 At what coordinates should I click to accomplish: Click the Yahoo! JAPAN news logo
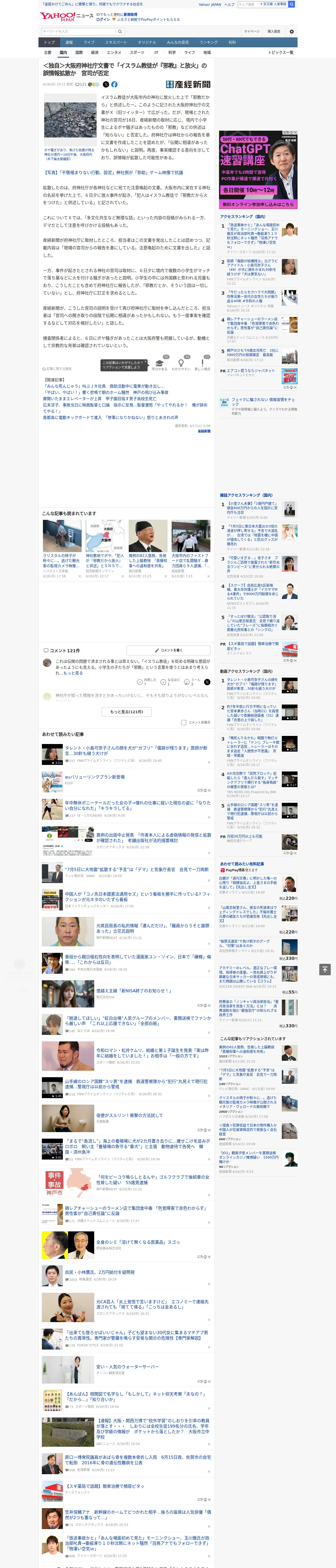click(x=66, y=16)
